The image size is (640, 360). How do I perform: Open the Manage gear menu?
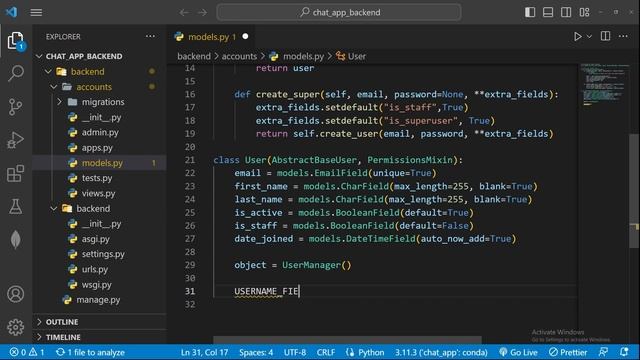(x=16, y=327)
